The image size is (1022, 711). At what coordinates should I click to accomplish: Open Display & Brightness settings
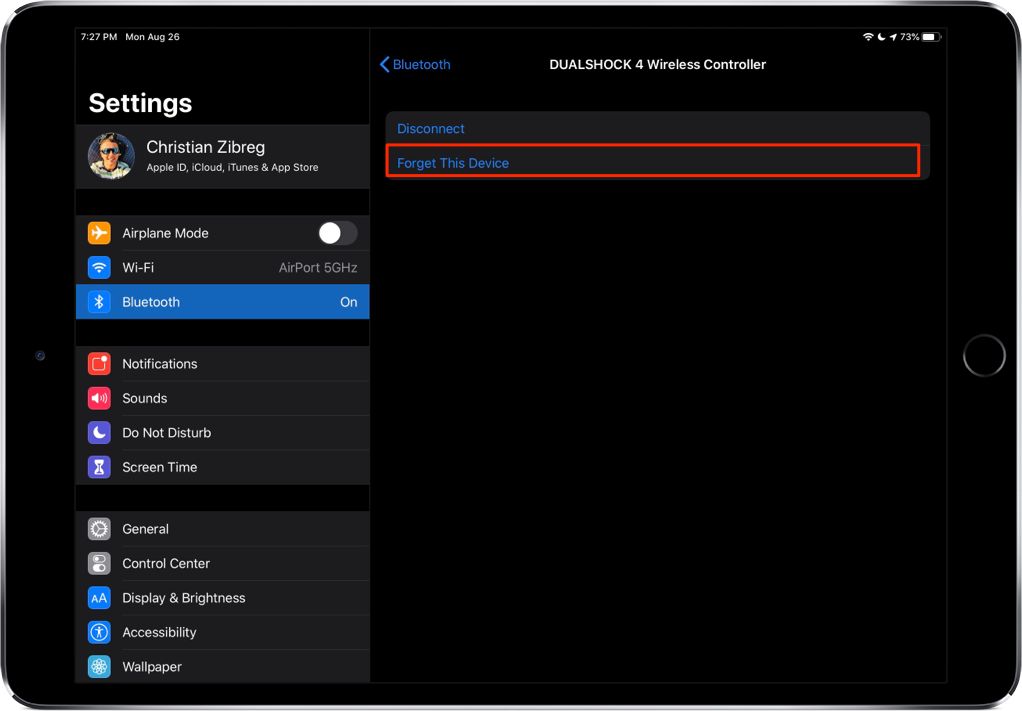[x=223, y=598]
